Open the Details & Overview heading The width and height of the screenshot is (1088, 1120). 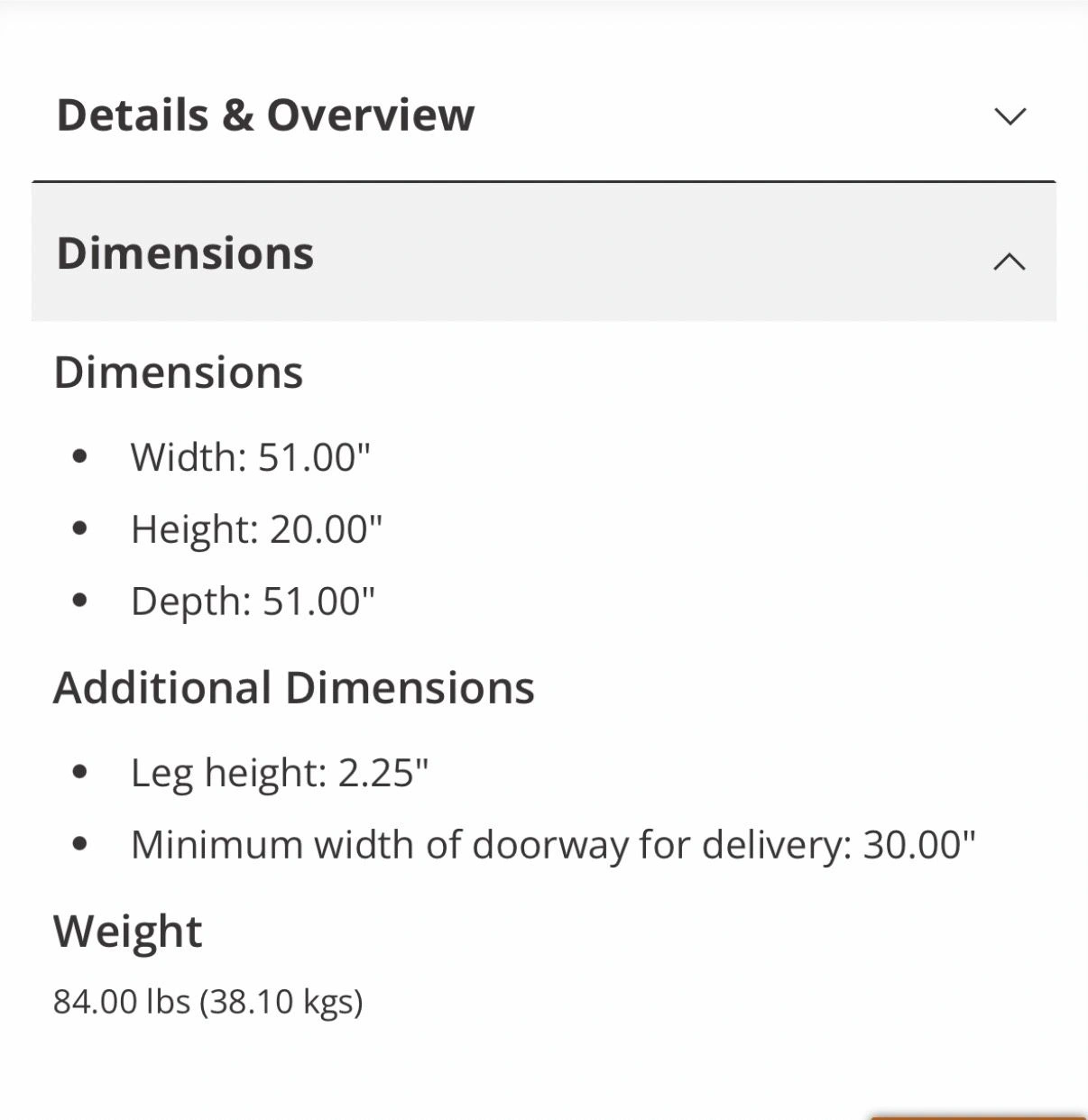265,115
